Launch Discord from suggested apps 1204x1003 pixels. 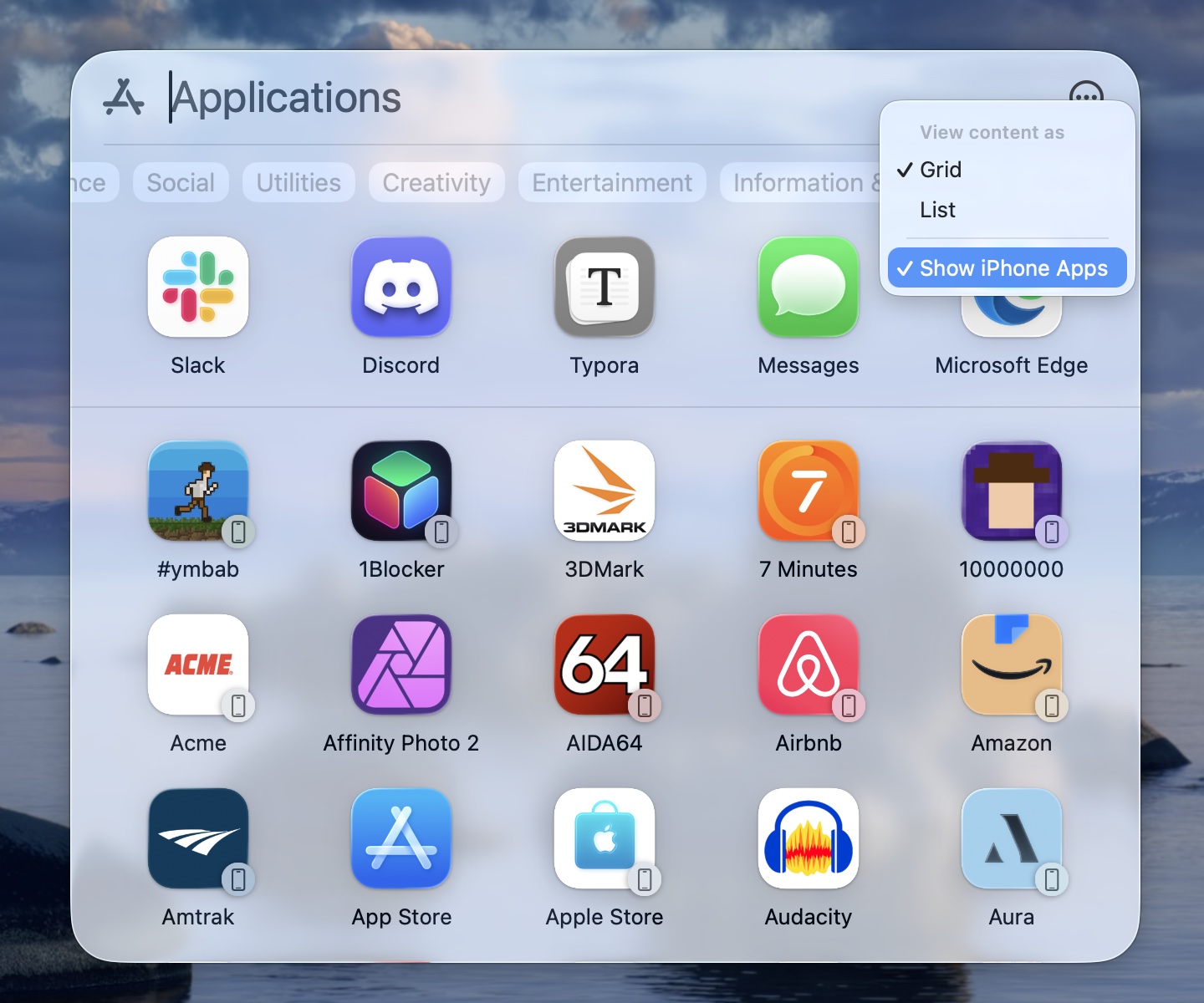pyautogui.click(x=401, y=288)
